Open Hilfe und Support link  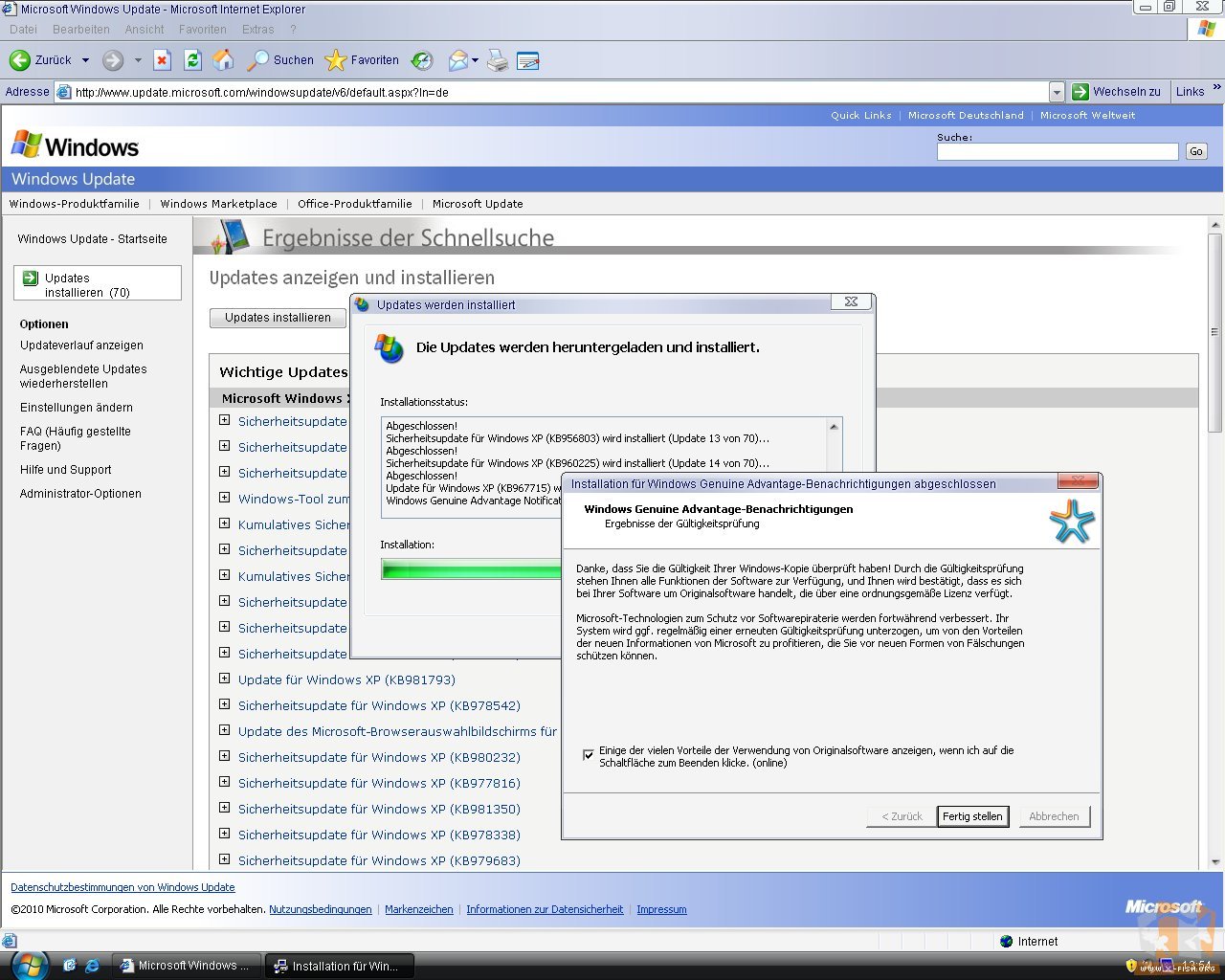66,470
